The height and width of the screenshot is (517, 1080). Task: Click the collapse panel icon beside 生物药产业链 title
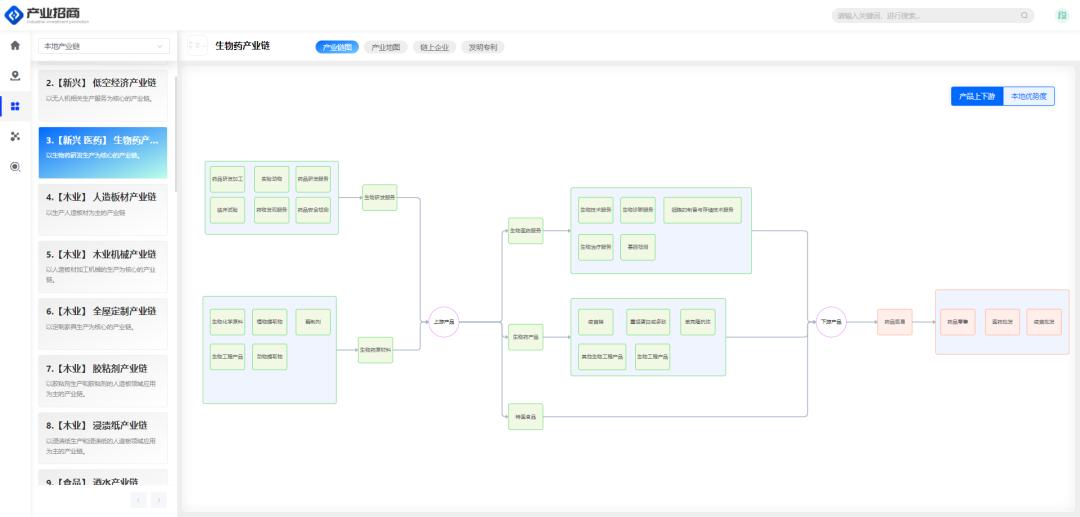(197, 46)
